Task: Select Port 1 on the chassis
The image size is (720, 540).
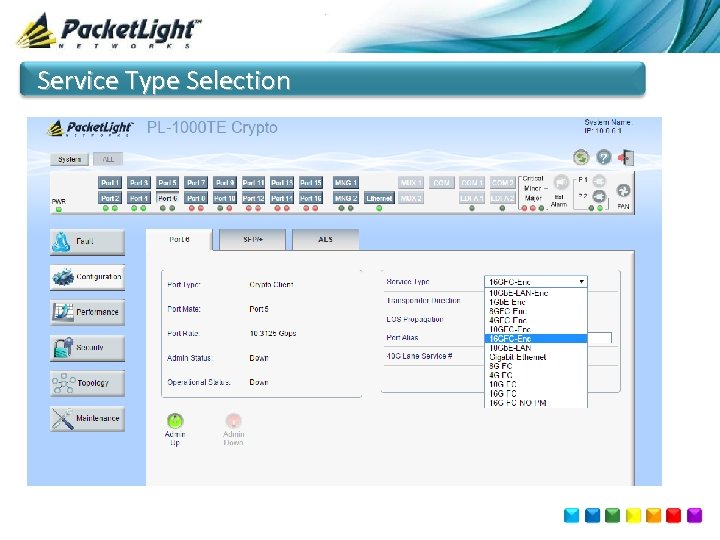Action: [x=110, y=183]
